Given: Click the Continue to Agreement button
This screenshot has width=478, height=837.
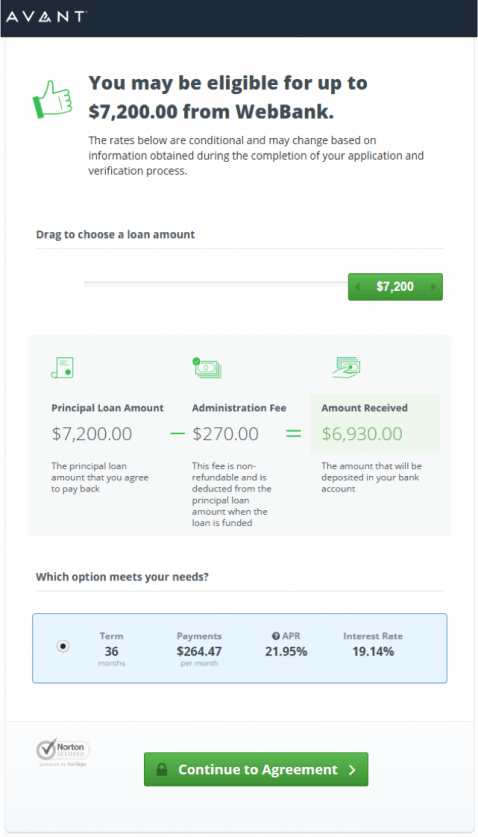Looking at the screenshot, I should point(256,769).
